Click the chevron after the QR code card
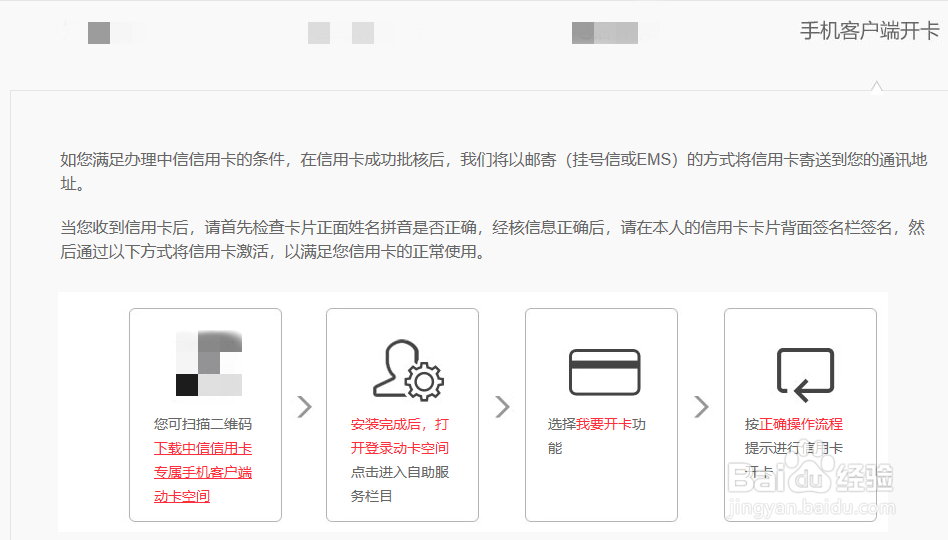Viewport: 948px width, 540px height. [305, 407]
